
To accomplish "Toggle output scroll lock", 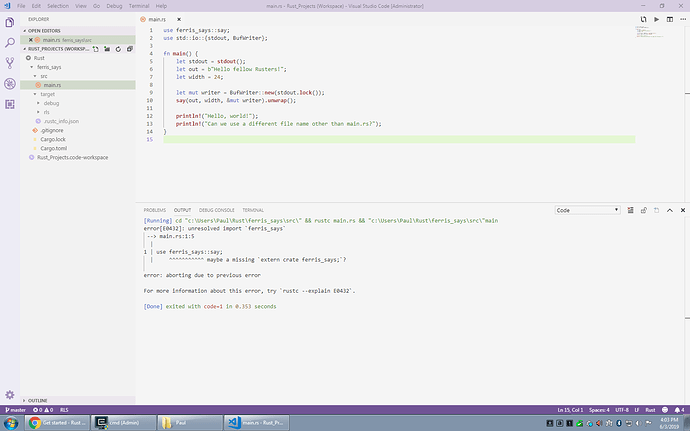I will coord(644,210).
